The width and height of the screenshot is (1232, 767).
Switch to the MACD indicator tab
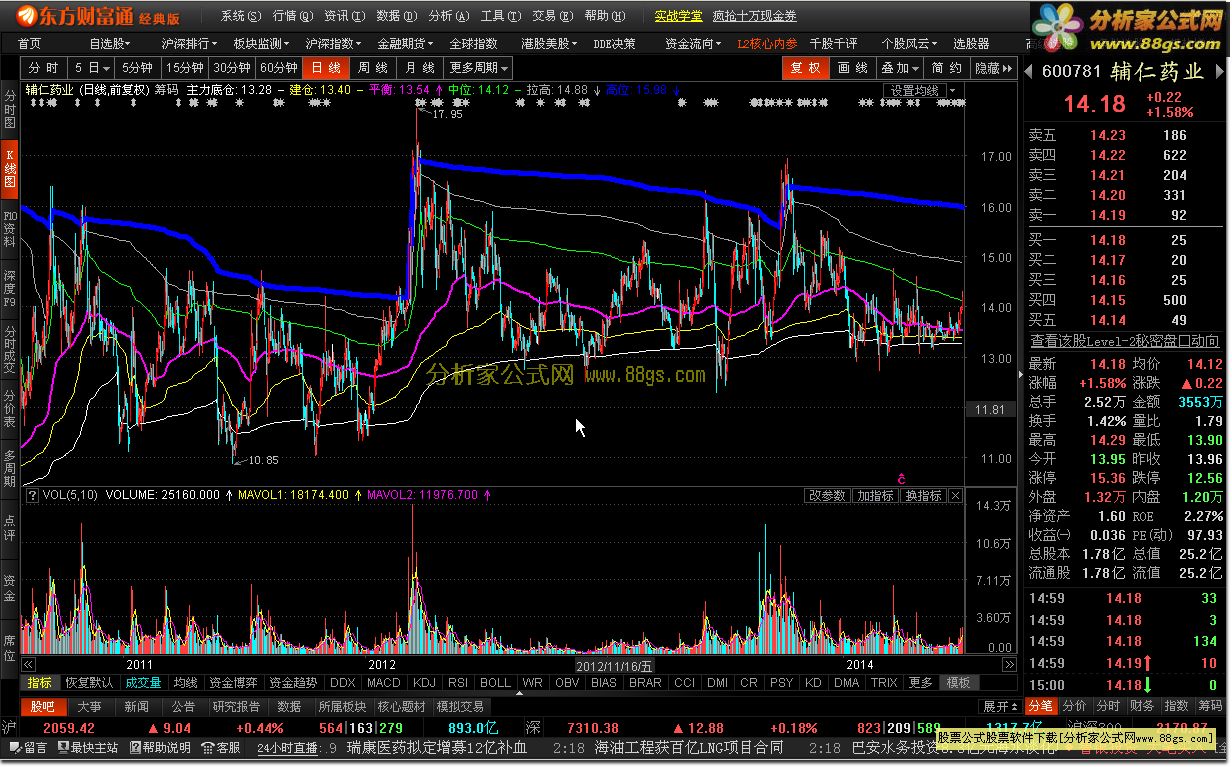click(383, 683)
